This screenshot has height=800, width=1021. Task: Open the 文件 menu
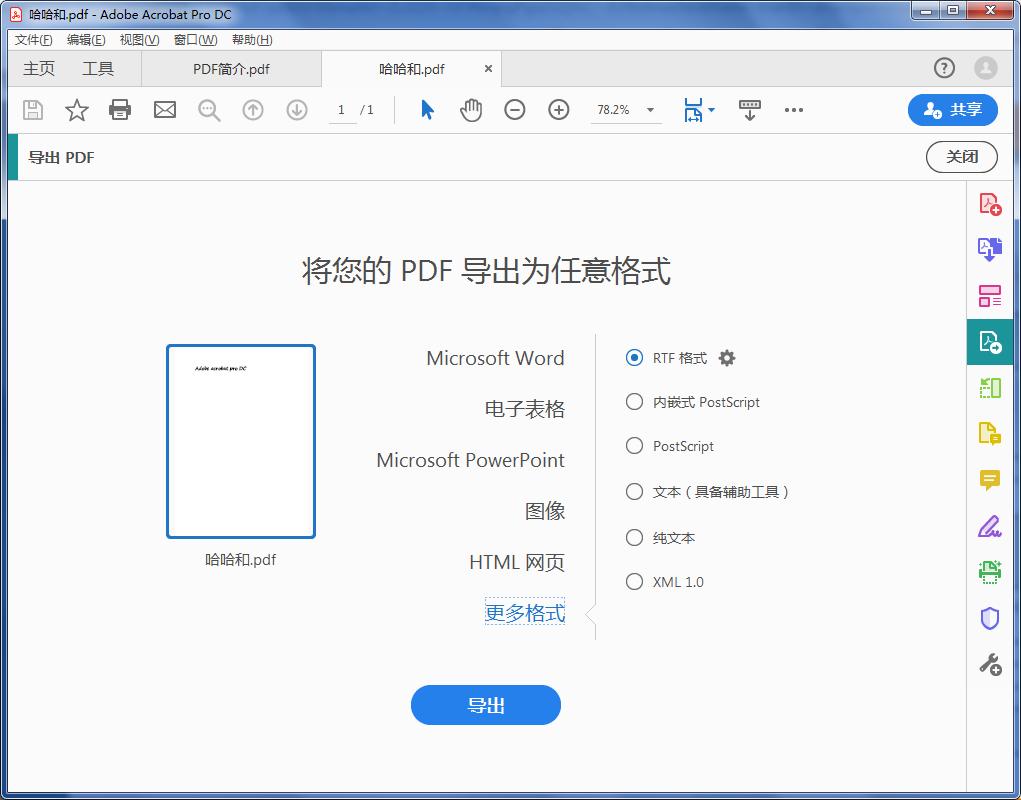point(32,39)
